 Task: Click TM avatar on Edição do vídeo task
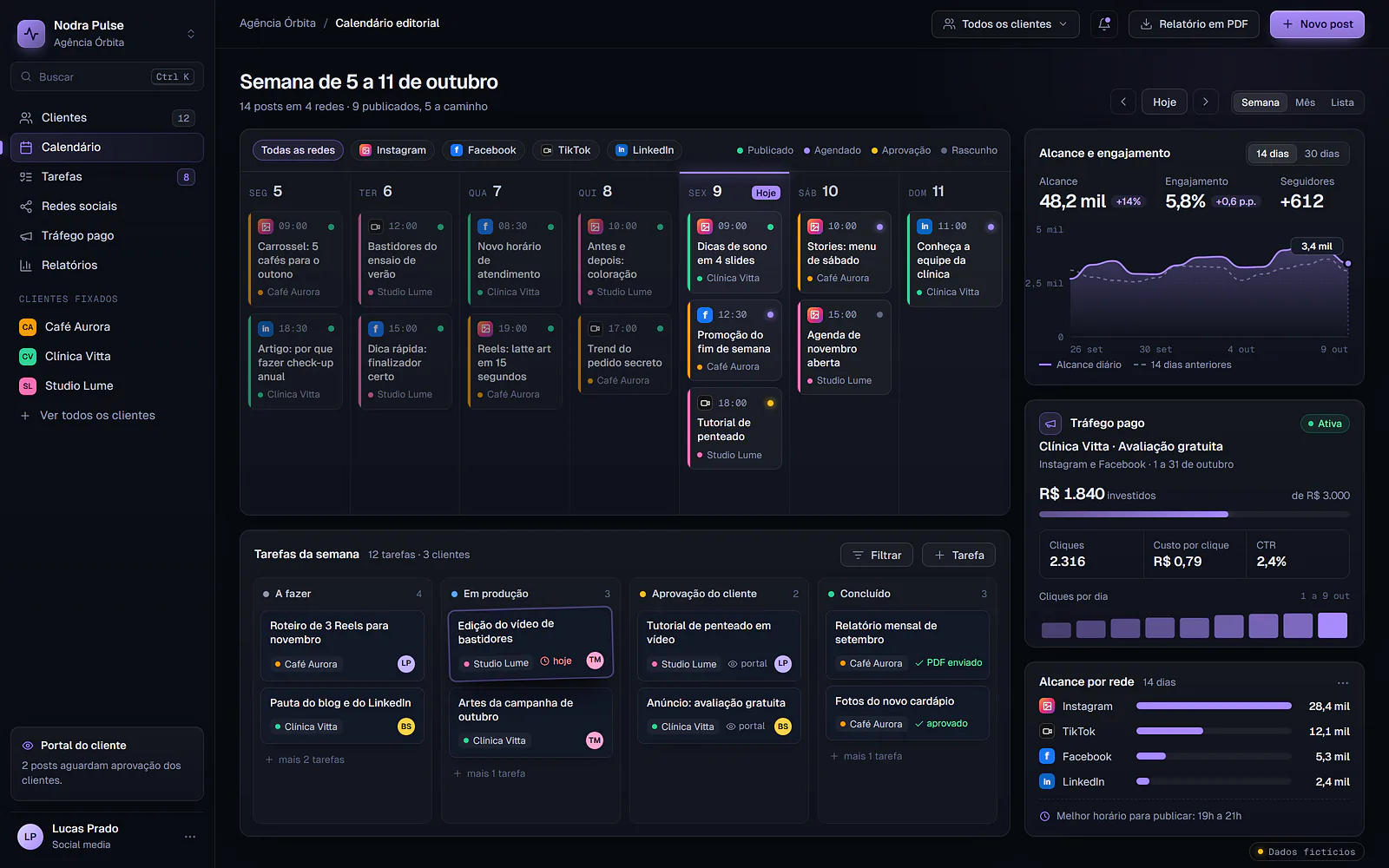595,661
